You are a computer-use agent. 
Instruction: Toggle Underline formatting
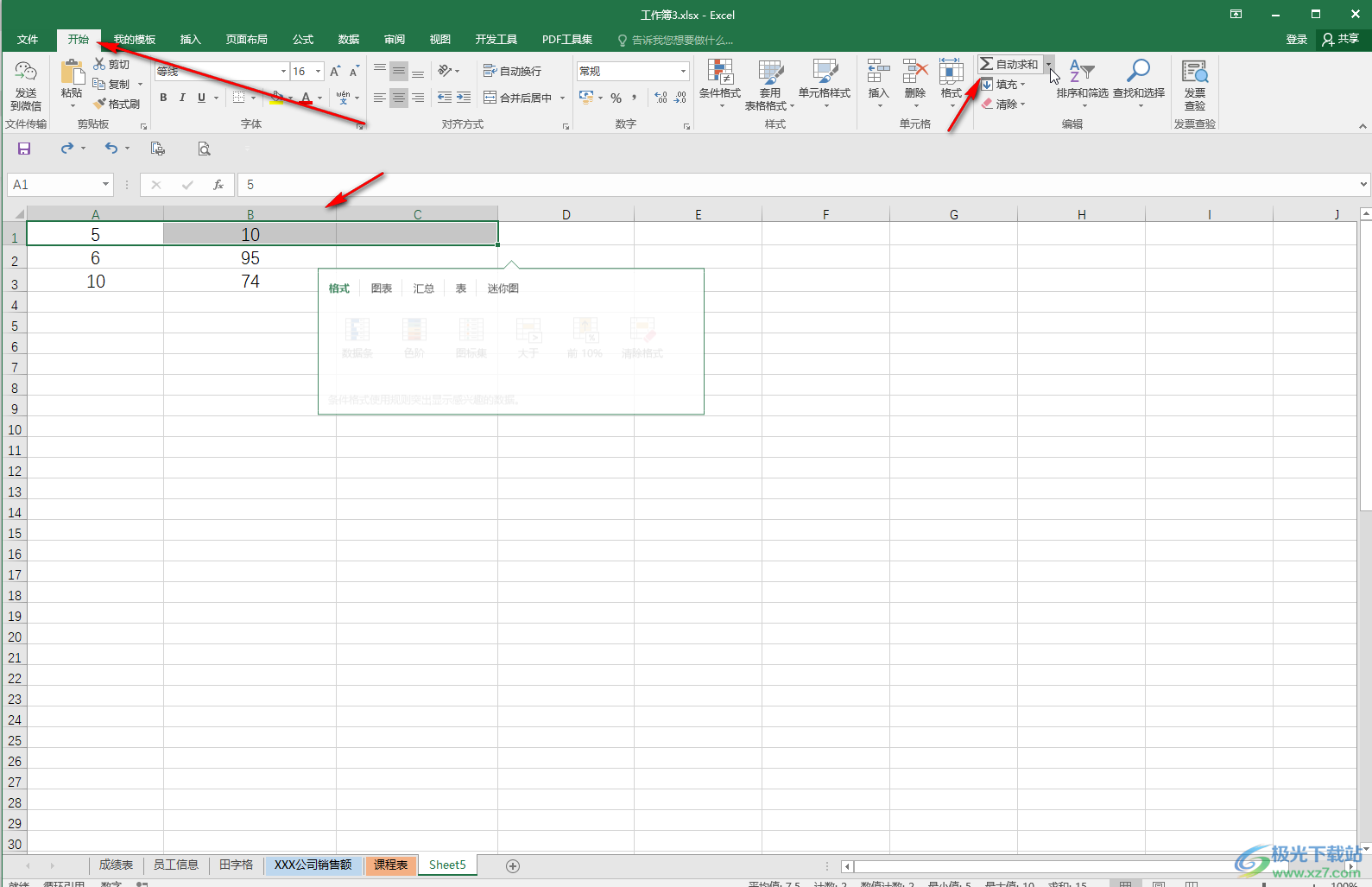point(201,98)
